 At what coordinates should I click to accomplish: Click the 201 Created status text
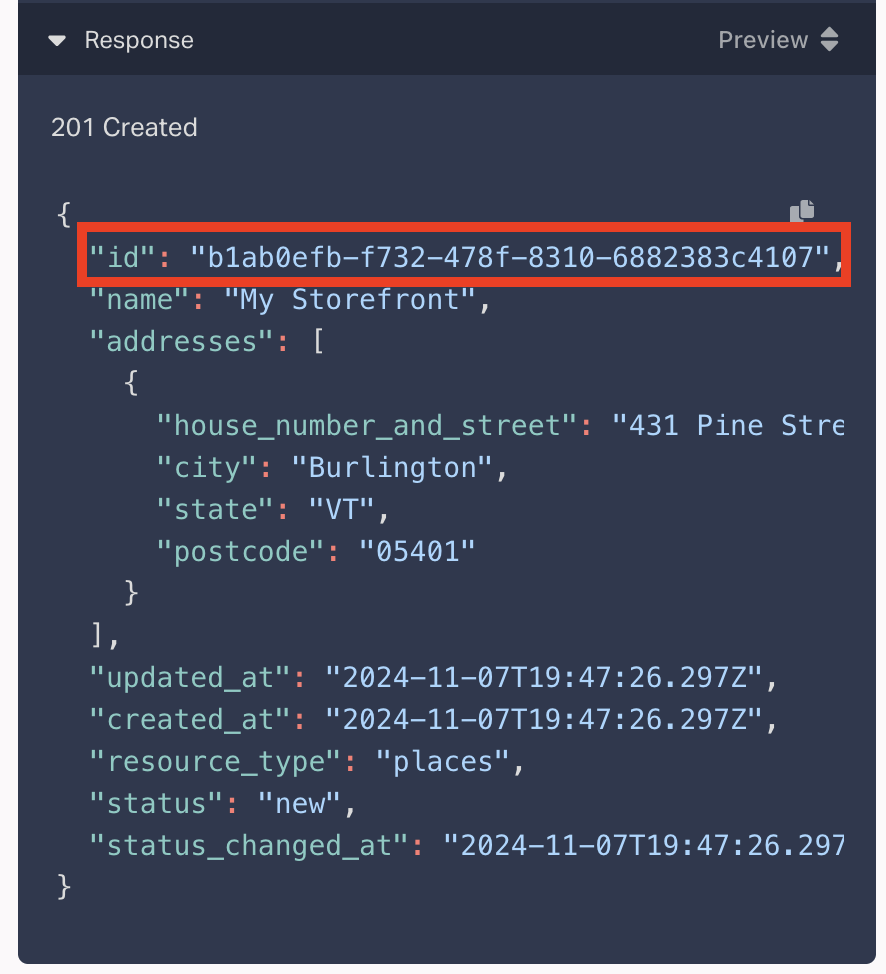click(x=124, y=127)
